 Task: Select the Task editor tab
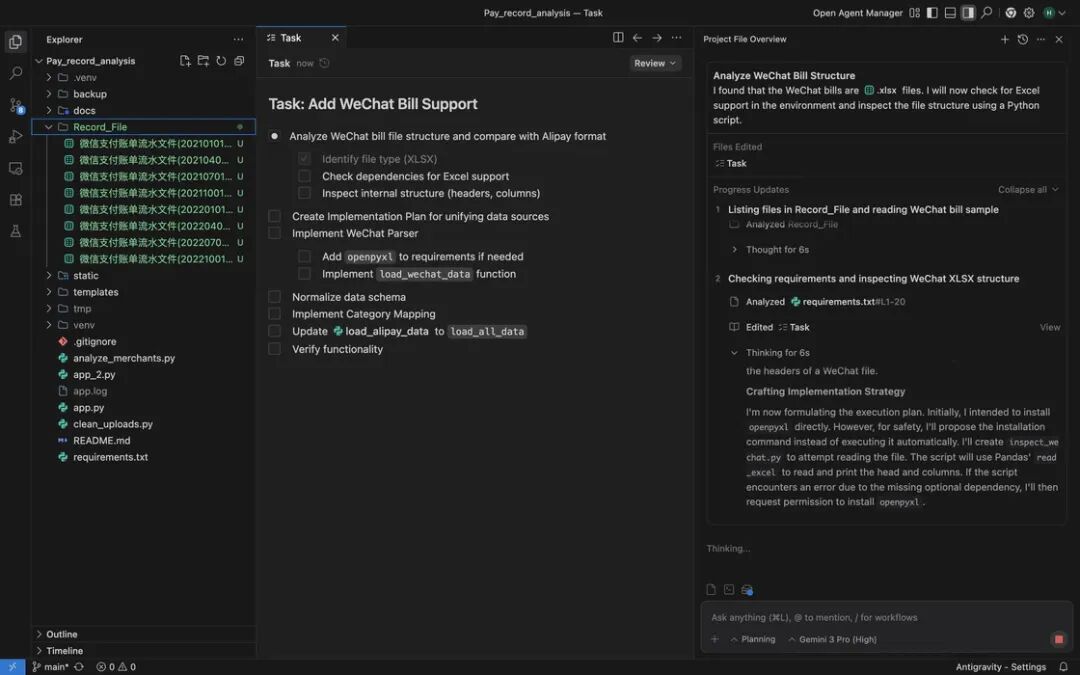(x=300, y=38)
